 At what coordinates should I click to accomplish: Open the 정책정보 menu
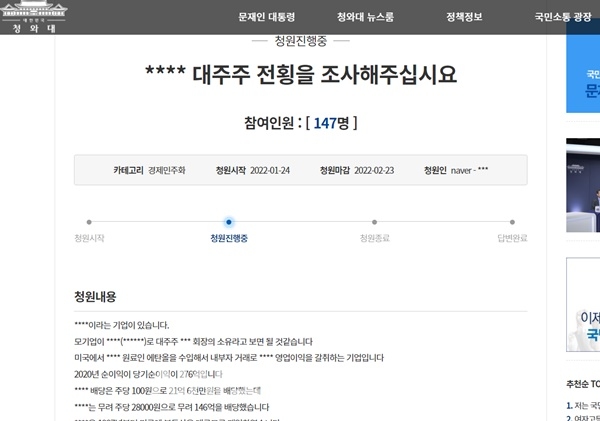tap(464, 17)
